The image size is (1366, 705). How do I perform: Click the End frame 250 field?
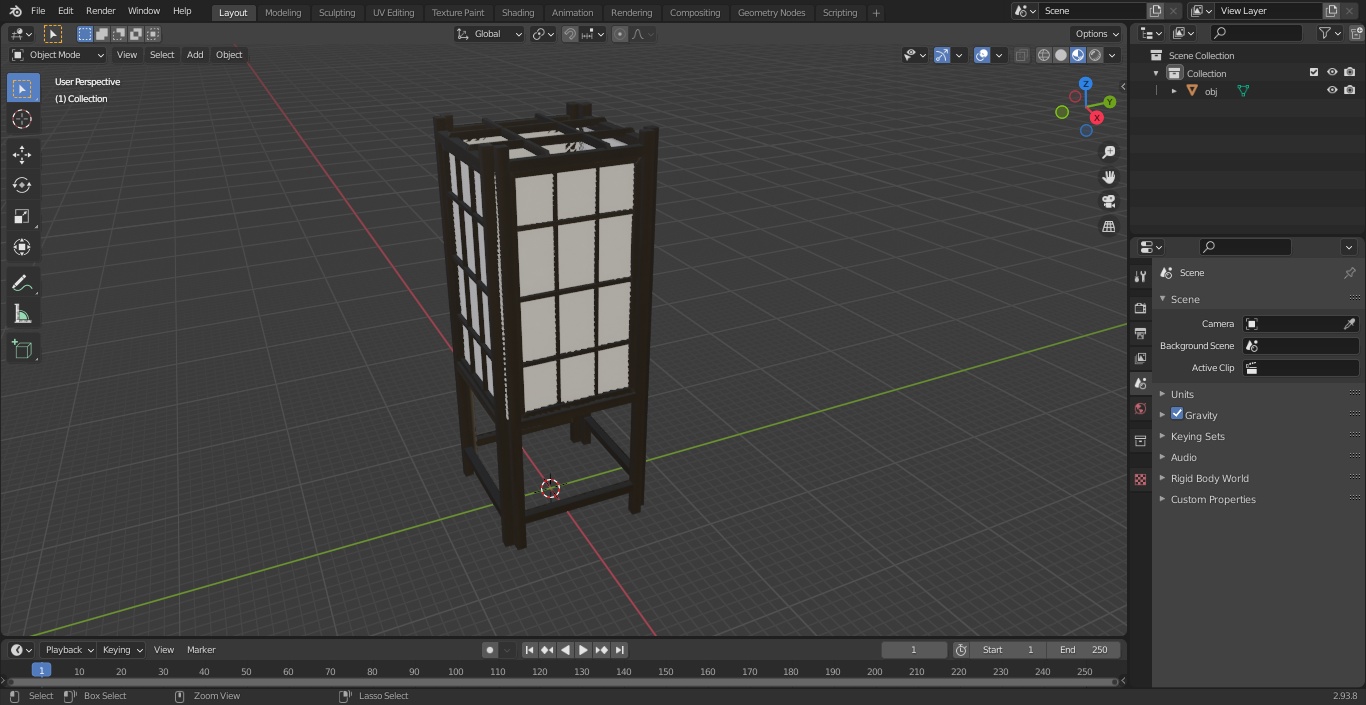tap(1083, 650)
